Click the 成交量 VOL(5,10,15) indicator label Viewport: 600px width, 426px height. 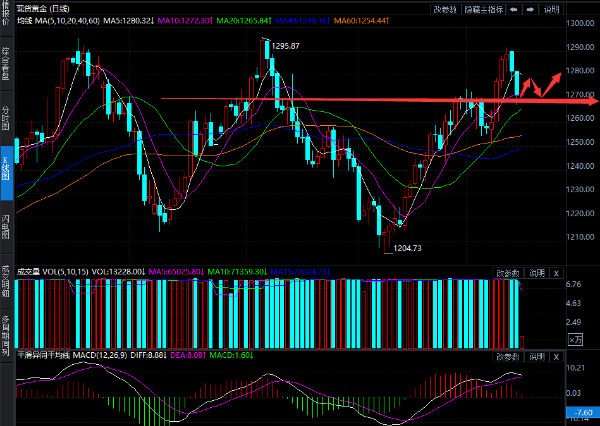(x=56, y=270)
